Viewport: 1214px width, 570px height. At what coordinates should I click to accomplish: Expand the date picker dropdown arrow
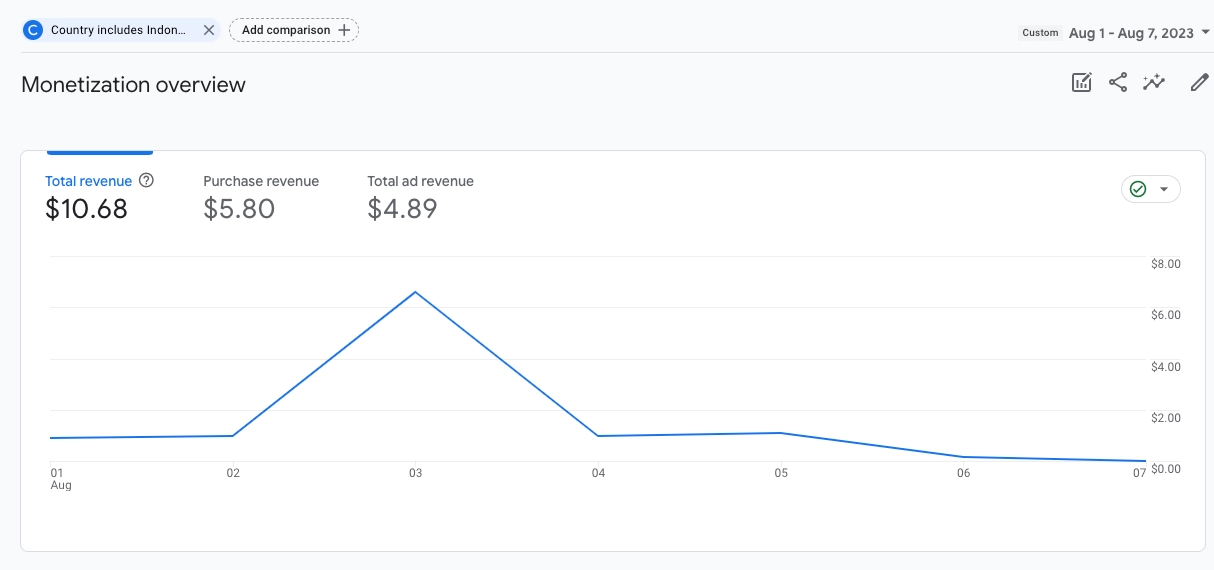(x=1205, y=33)
